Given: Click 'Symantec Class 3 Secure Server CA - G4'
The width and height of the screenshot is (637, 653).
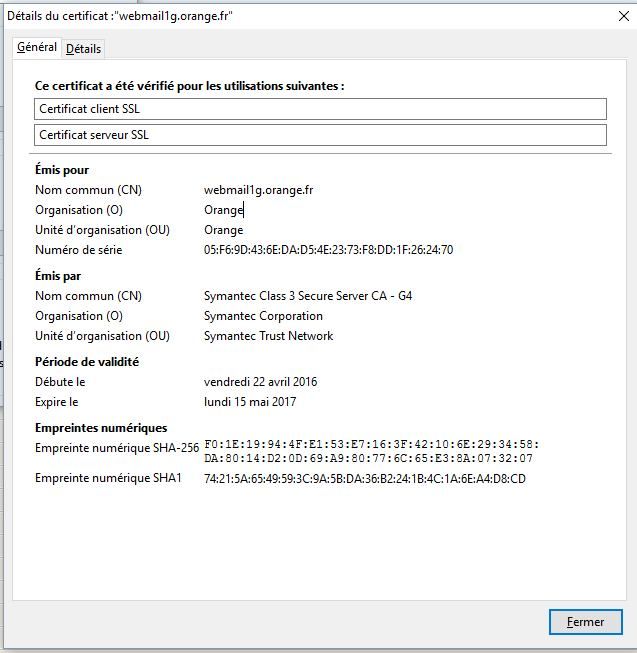Looking at the screenshot, I should click(308, 296).
